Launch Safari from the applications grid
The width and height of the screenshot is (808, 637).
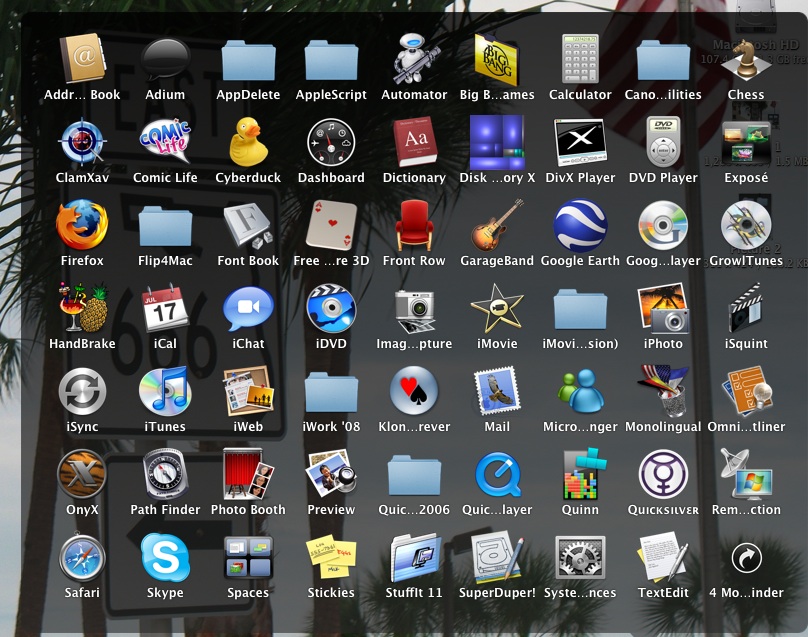click(x=82, y=557)
